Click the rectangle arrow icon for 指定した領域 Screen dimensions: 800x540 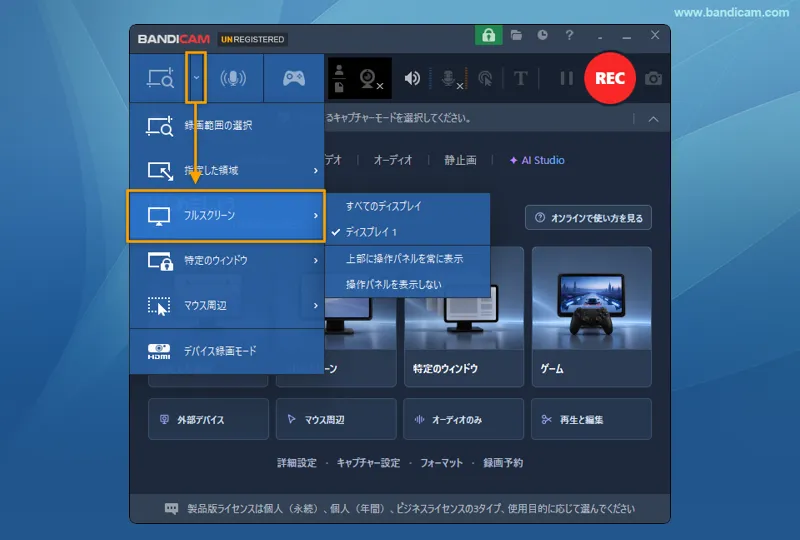point(160,171)
